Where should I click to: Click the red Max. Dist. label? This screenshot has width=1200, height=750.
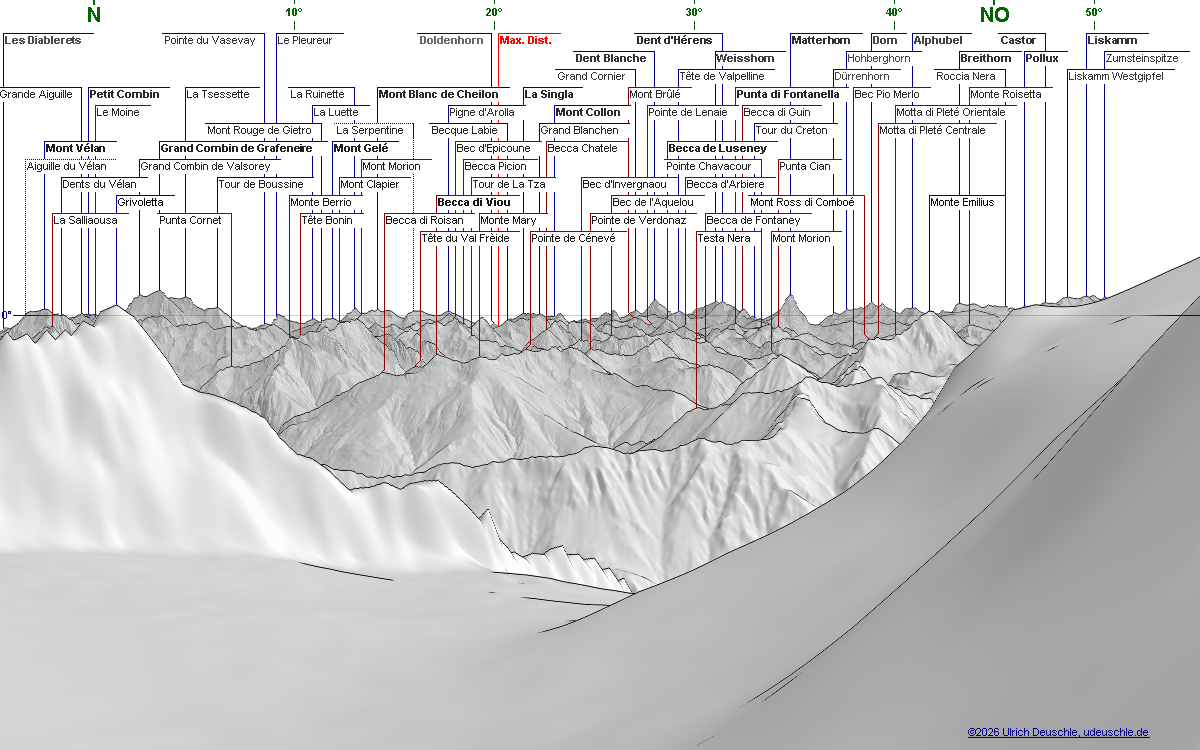click(525, 40)
